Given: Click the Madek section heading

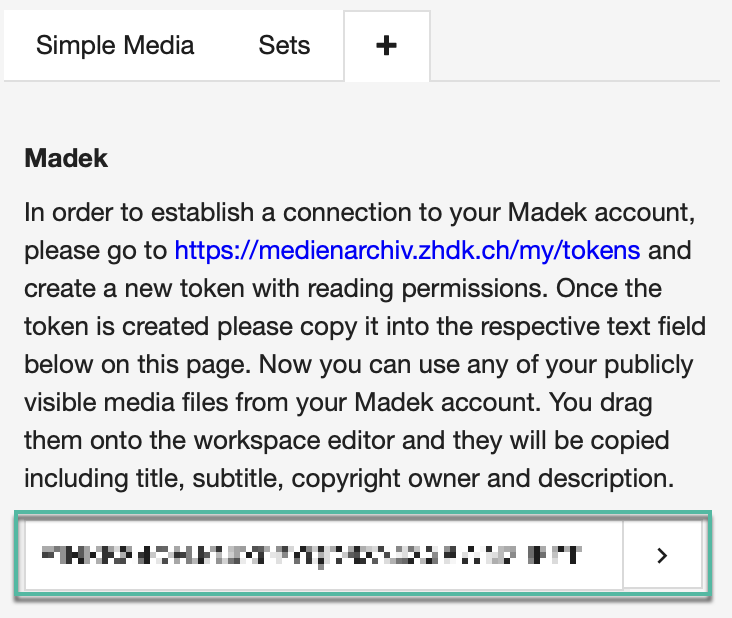Looking at the screenshot, I should 66,158.
